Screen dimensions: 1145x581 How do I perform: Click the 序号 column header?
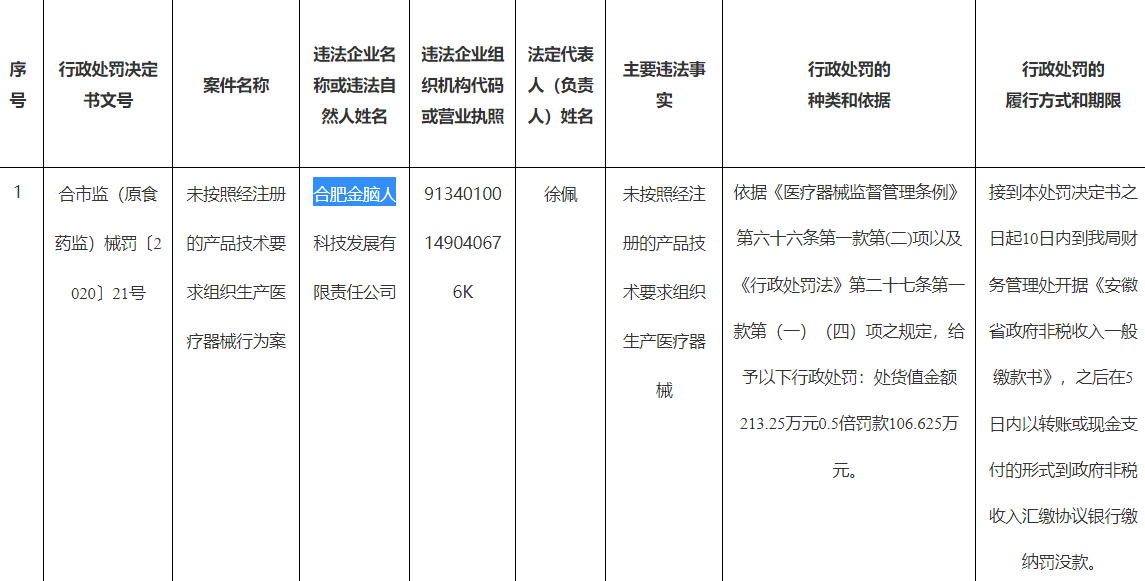pos(18,85)
